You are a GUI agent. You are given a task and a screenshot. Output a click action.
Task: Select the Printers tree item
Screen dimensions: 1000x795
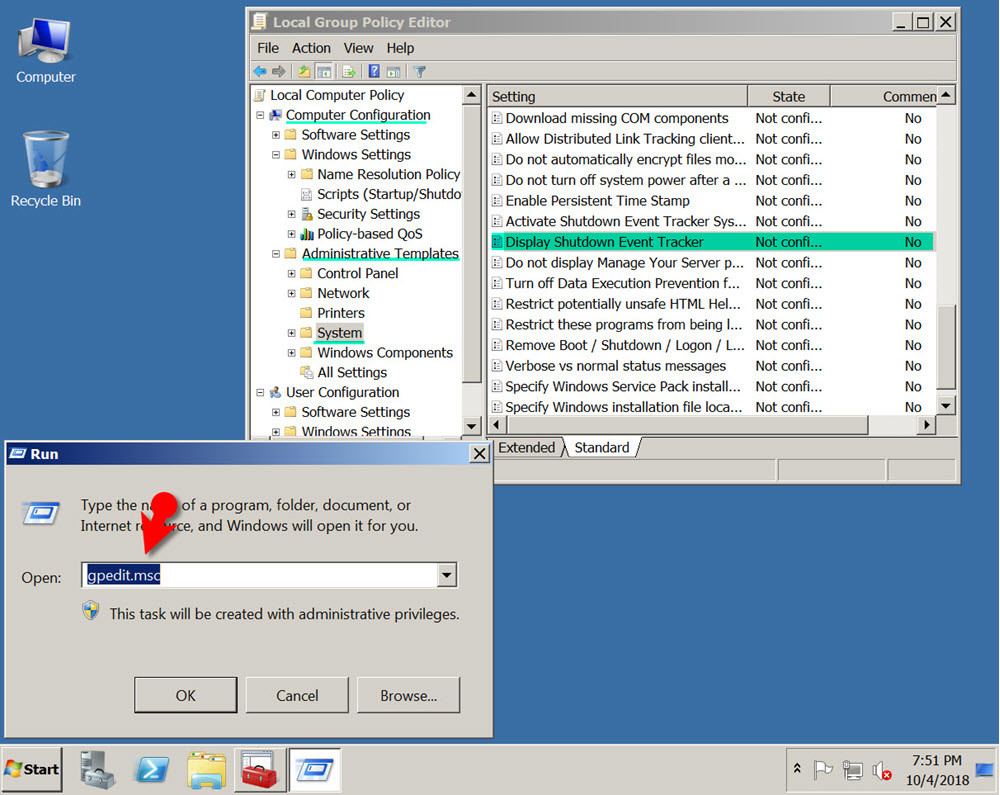coord(341,313)
